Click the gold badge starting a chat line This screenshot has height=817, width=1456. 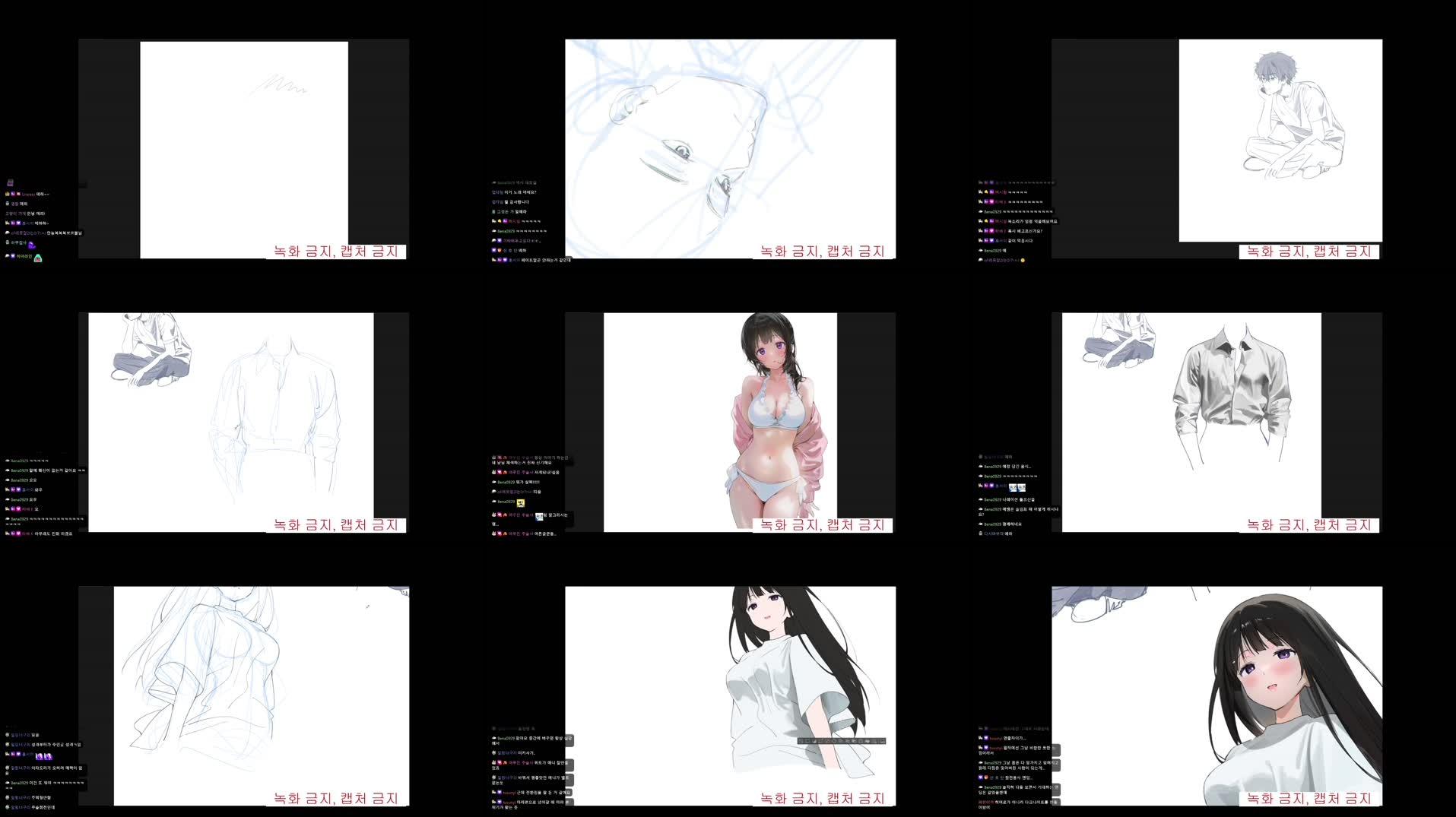tap(7, 194)
